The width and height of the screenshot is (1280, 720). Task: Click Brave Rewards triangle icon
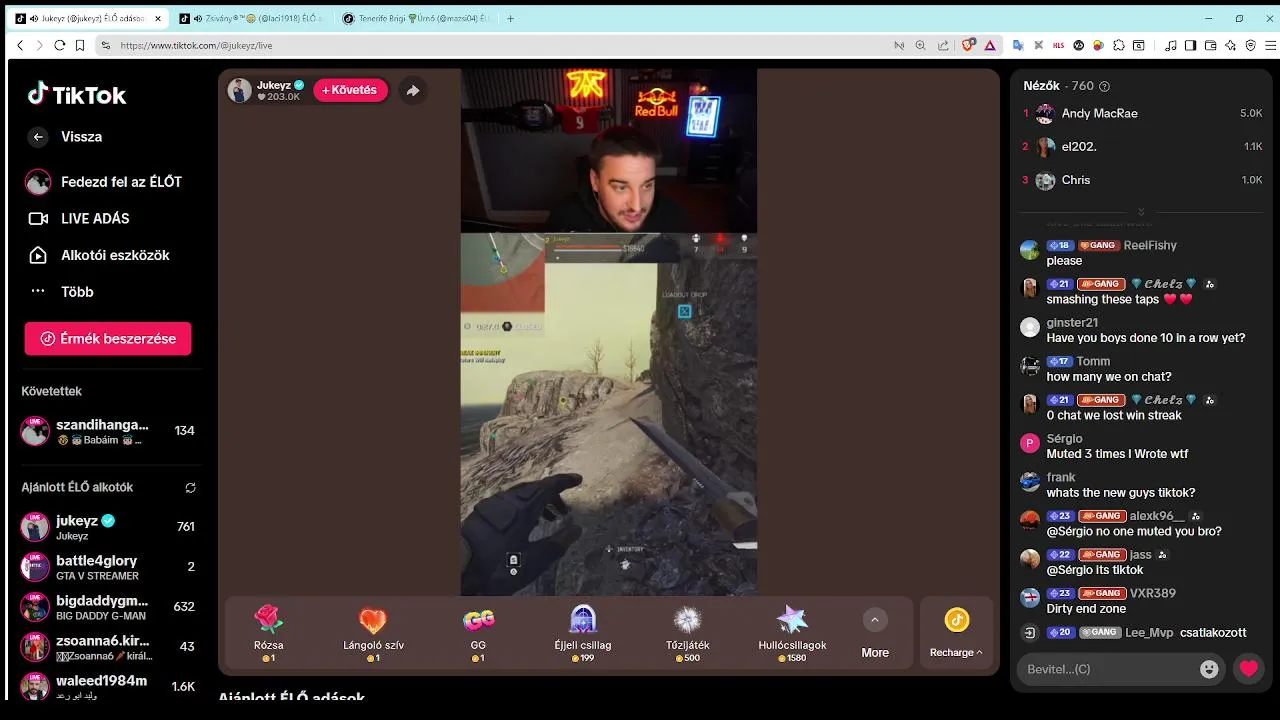[x=990, y=45]
